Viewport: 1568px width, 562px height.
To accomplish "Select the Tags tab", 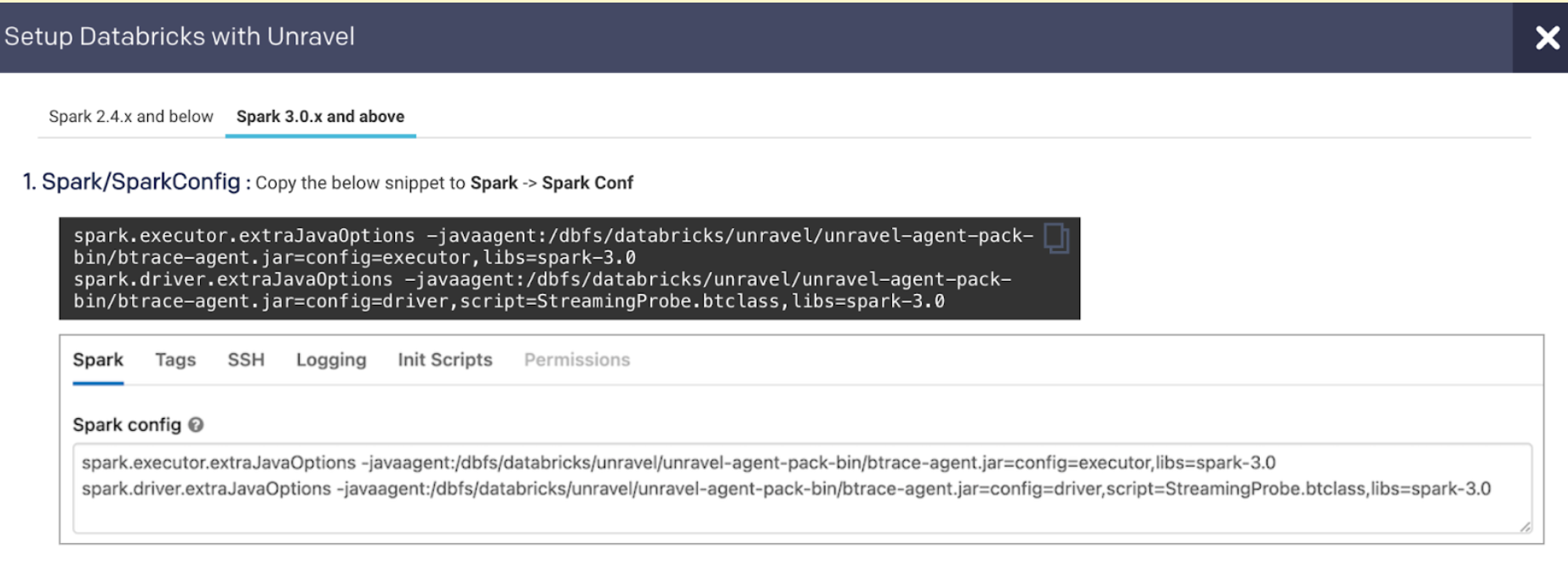I will tap(175, 359).
